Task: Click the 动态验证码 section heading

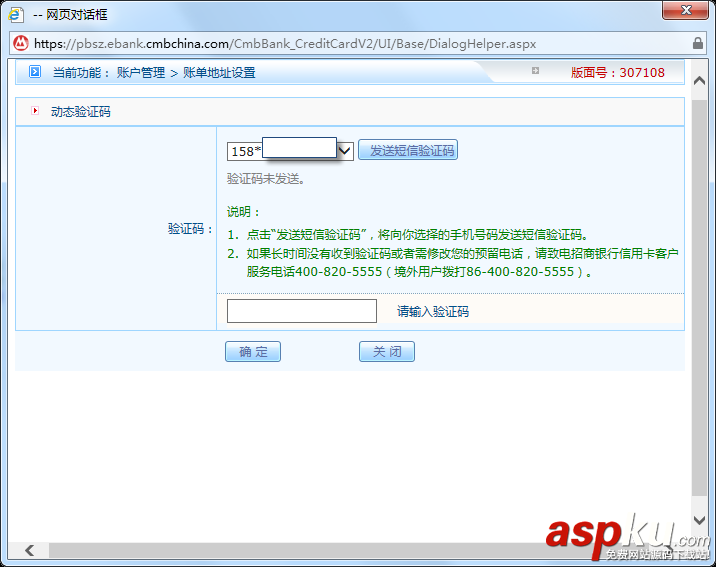Action: tap(81, 112)
